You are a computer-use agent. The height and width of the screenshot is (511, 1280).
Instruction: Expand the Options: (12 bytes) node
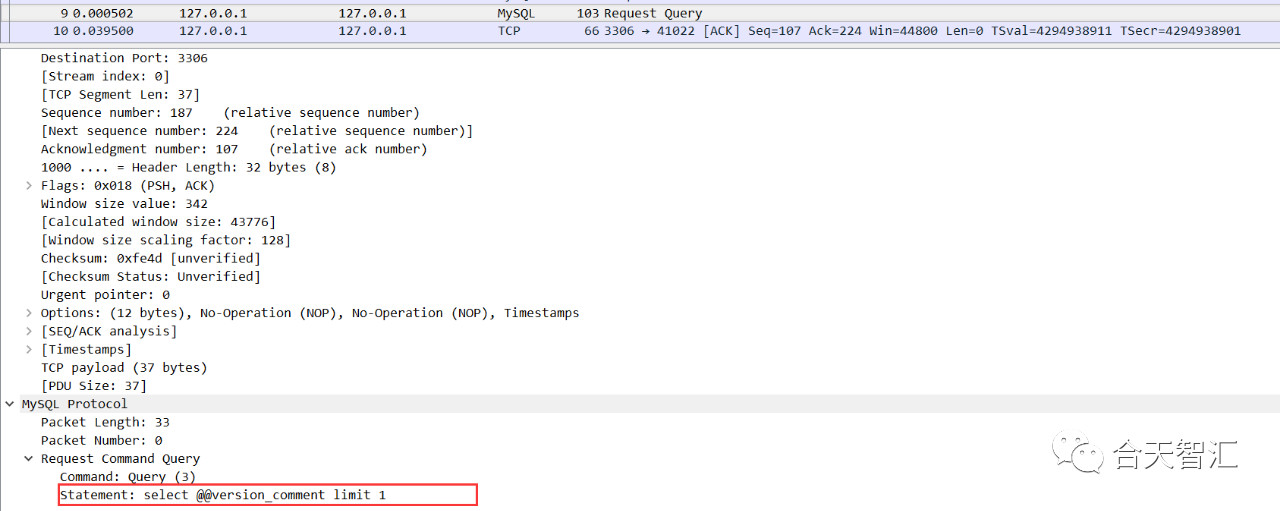coord(28,313)
